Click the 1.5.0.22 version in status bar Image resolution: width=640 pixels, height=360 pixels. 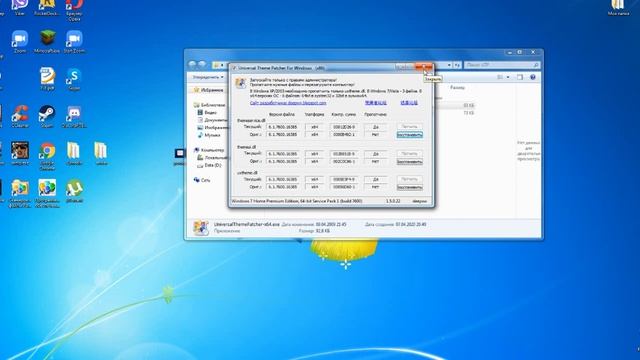(393, 201)
